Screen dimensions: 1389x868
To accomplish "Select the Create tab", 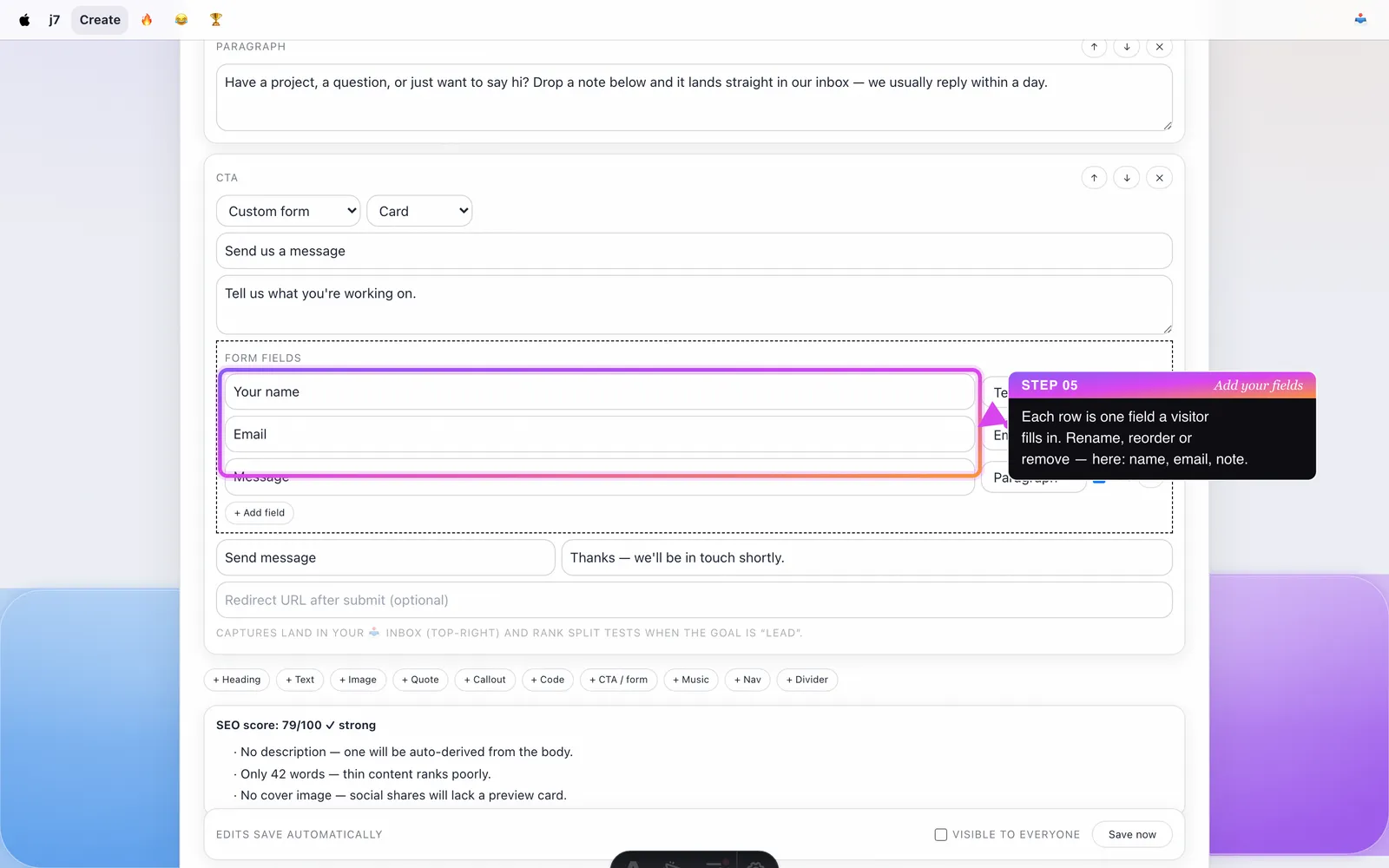I will (x=100, y=19).
